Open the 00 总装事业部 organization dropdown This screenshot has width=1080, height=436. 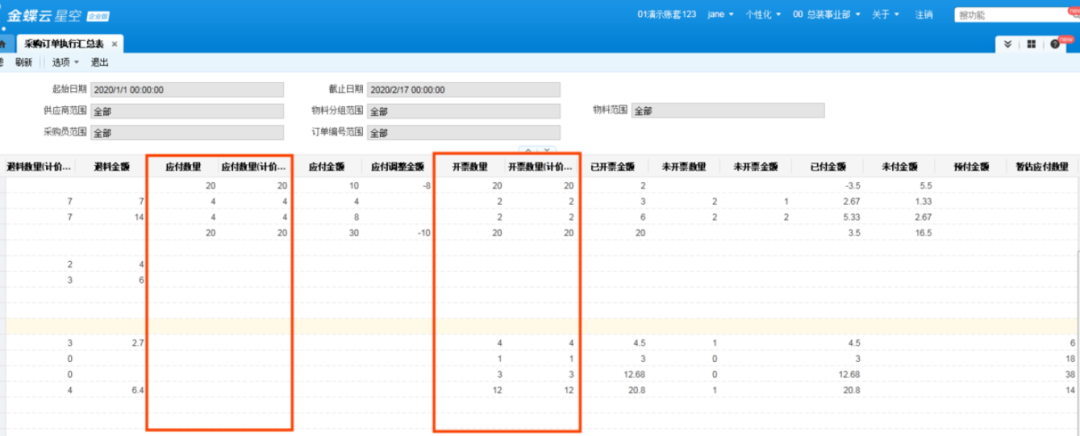(x=827, y=14)
